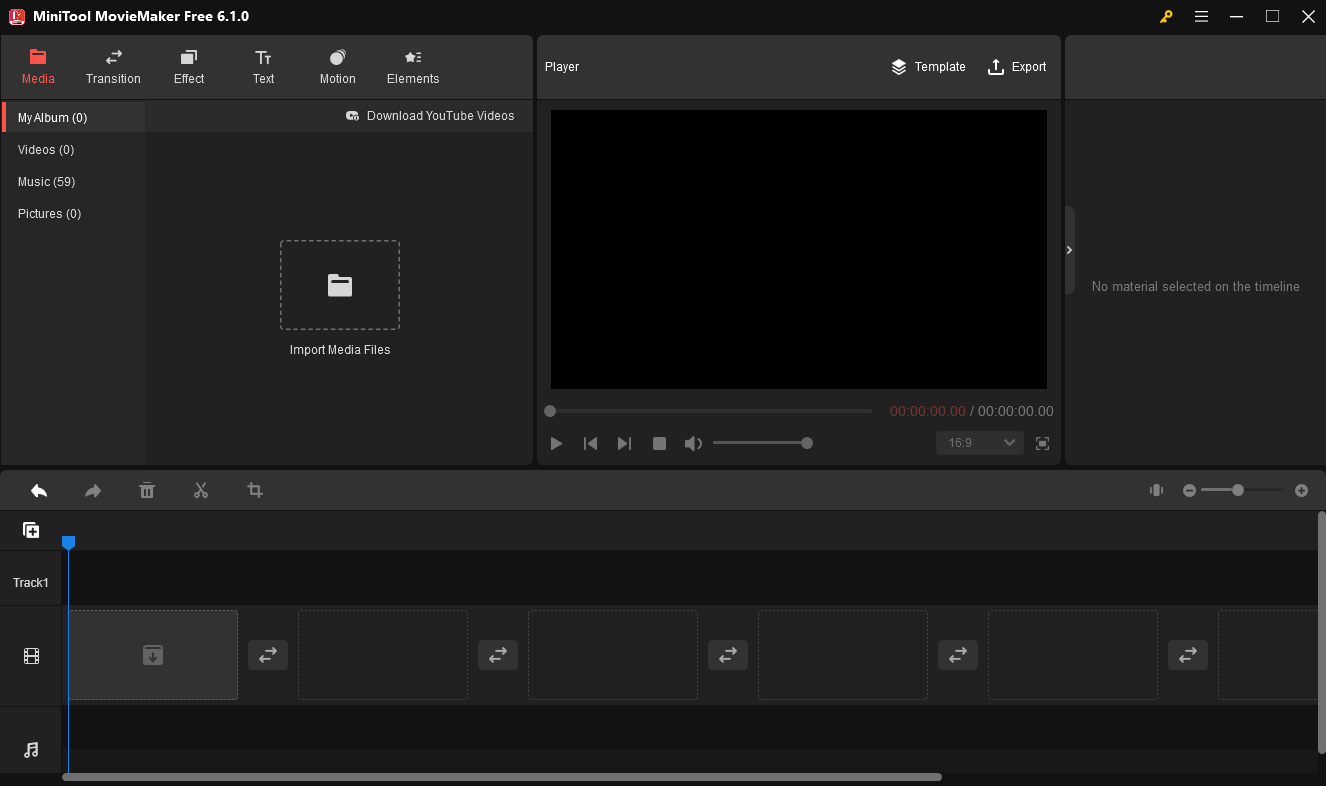Viewport: 1326px width, 786px height.
Task: Go to previous frame in player
Action: pos(591,443)
